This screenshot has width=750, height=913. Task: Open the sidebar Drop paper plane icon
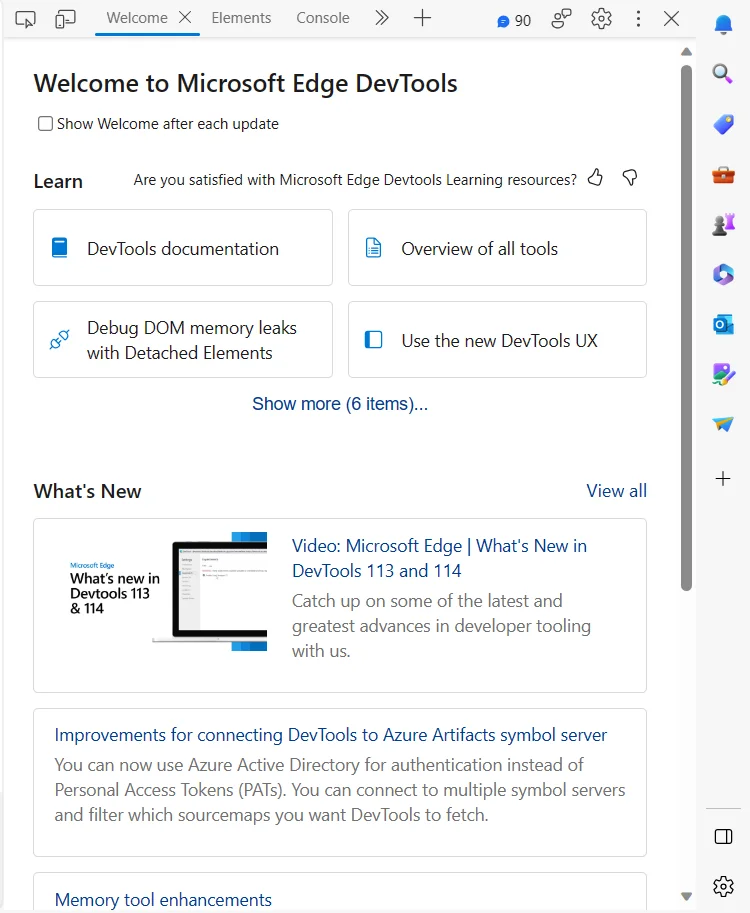(x=723, y=424)
